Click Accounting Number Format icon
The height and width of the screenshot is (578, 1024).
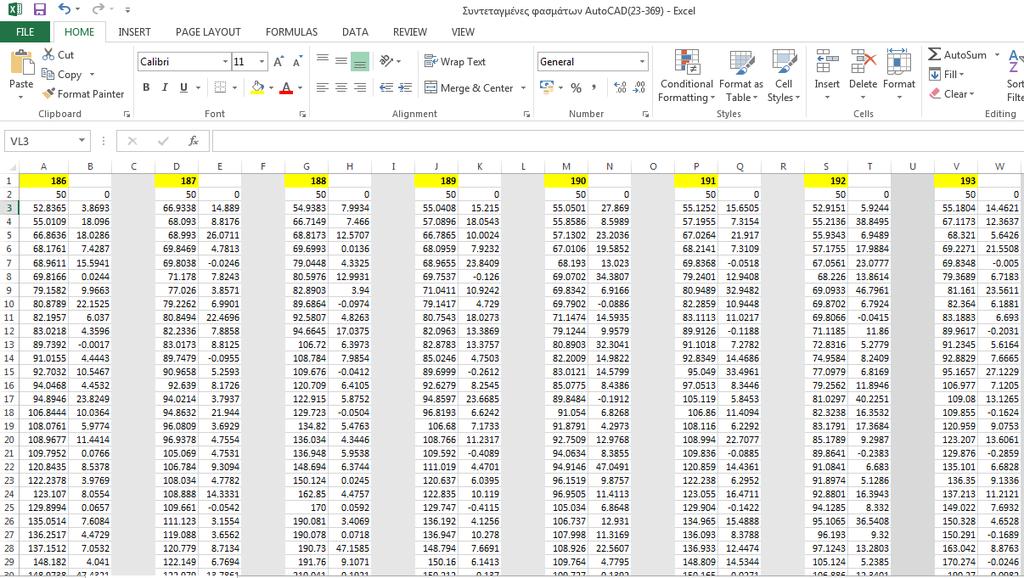point(547,87)
